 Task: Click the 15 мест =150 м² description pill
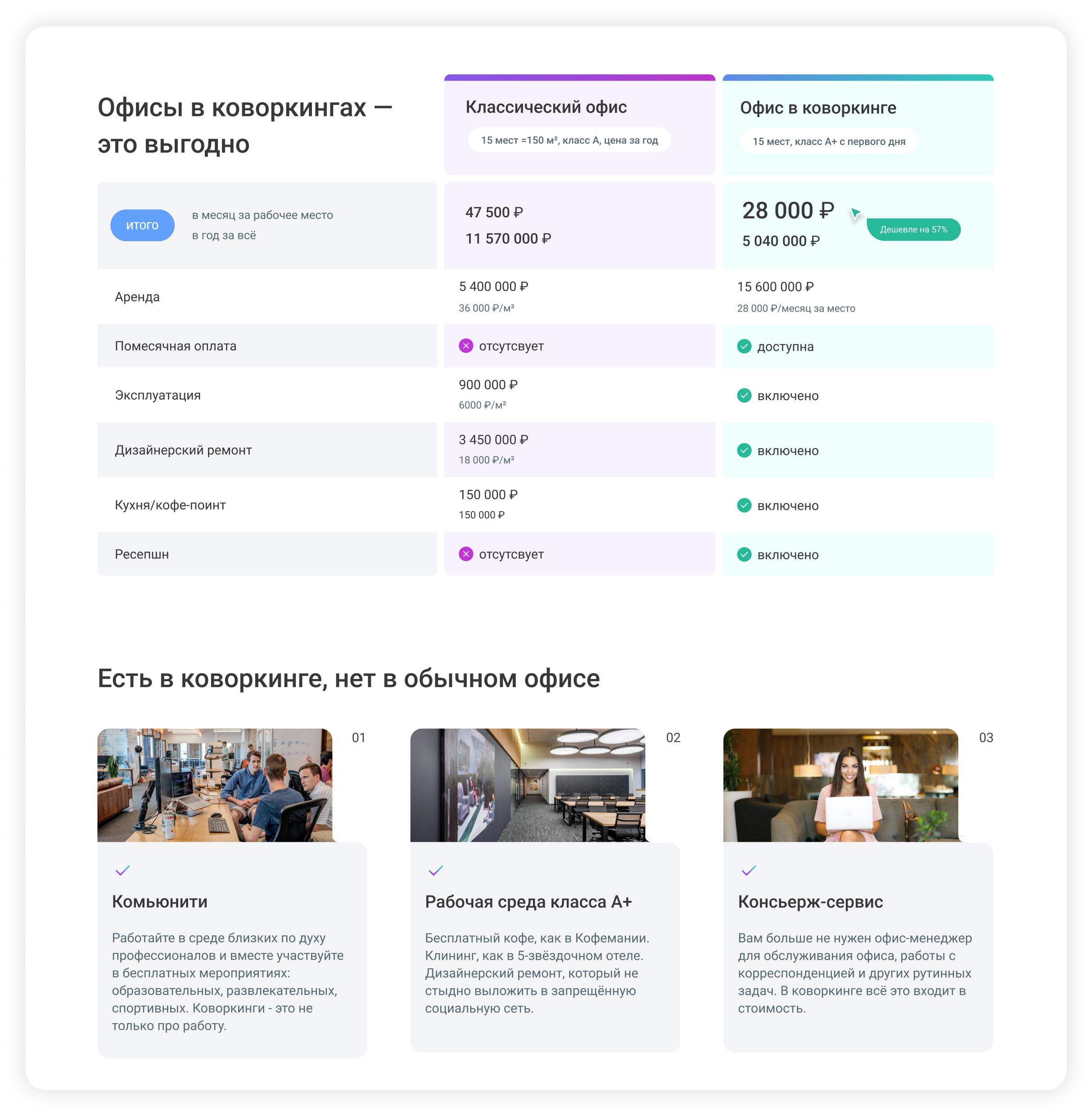pos(569,140)
